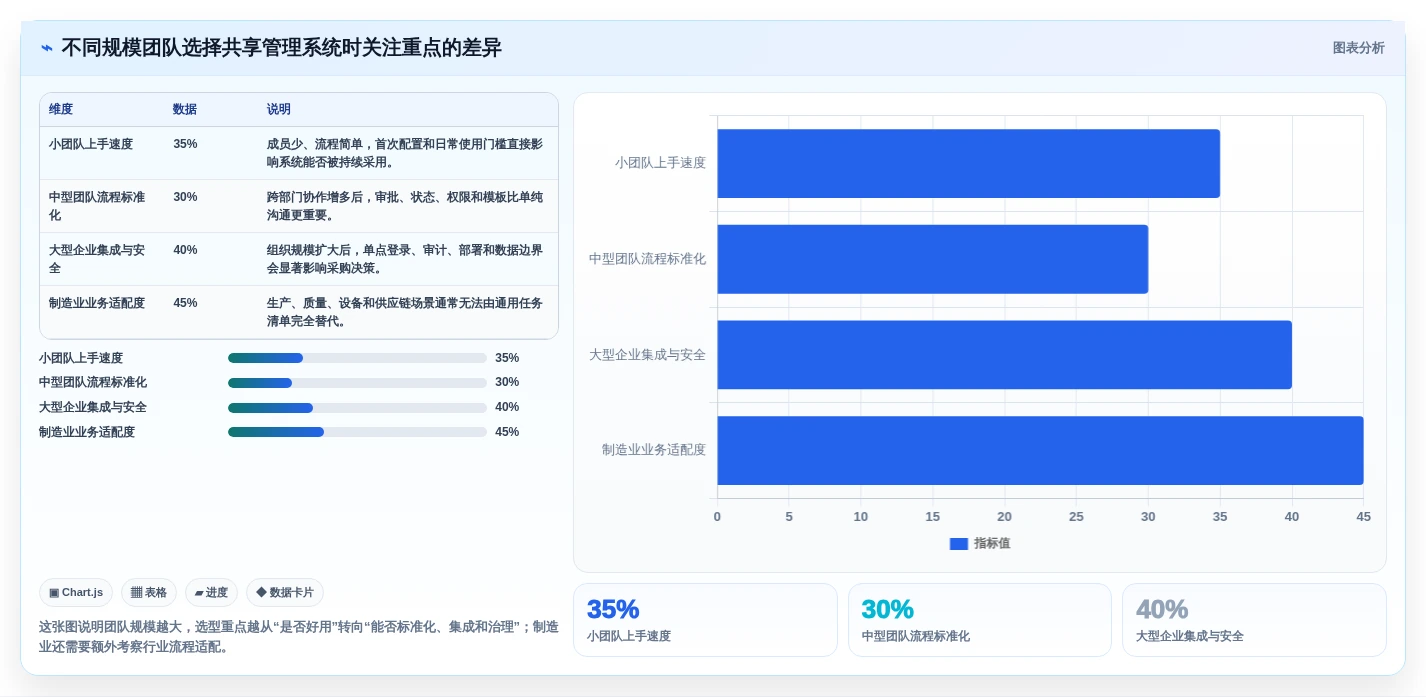The width and height of the screenshot is (1426, 697).
Task: Click the 小团队上手速度 progress bar
Action: tap(357, 358)
